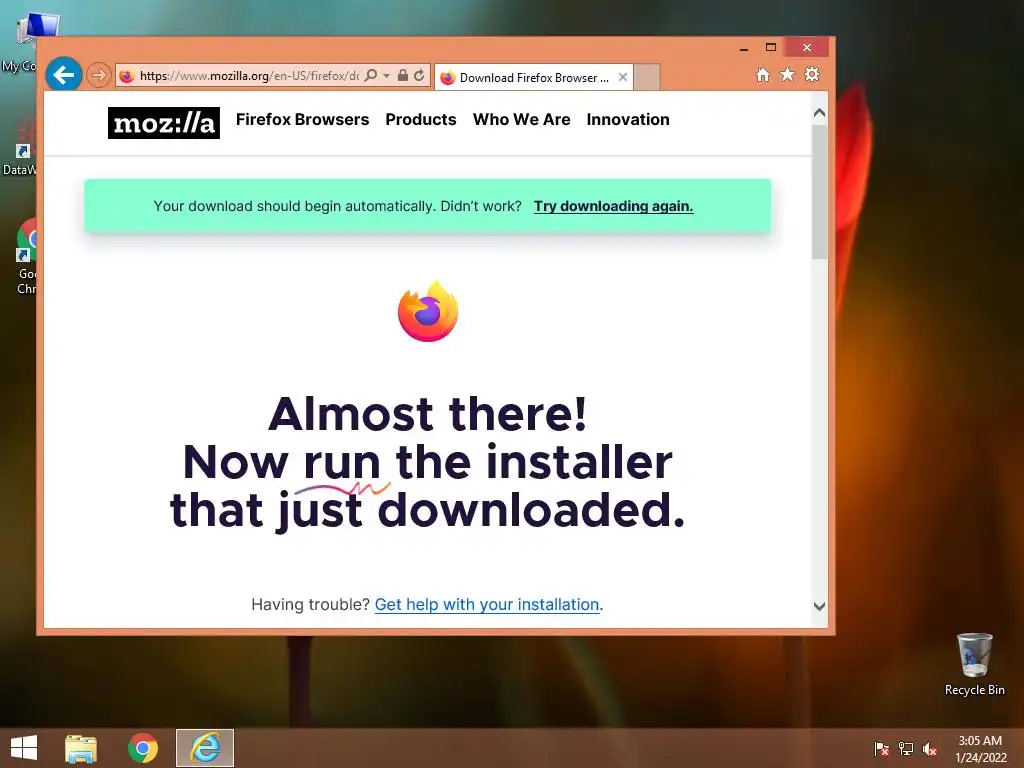
Task: Minimize the Internet Explorer window
Action: 744,48
